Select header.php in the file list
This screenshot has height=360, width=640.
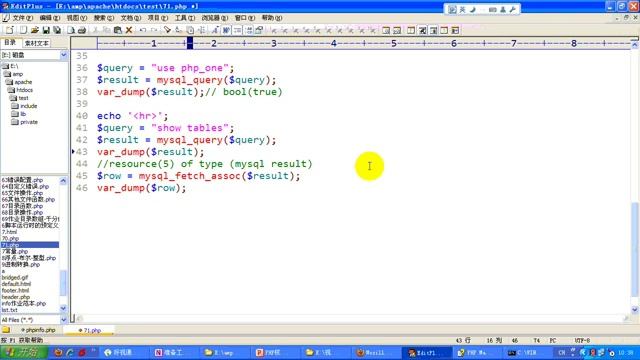pyautogui.click(x=16, y=297)
